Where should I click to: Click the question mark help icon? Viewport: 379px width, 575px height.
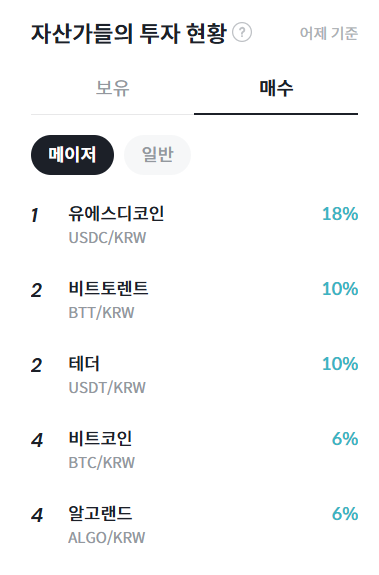click(242, 32)
